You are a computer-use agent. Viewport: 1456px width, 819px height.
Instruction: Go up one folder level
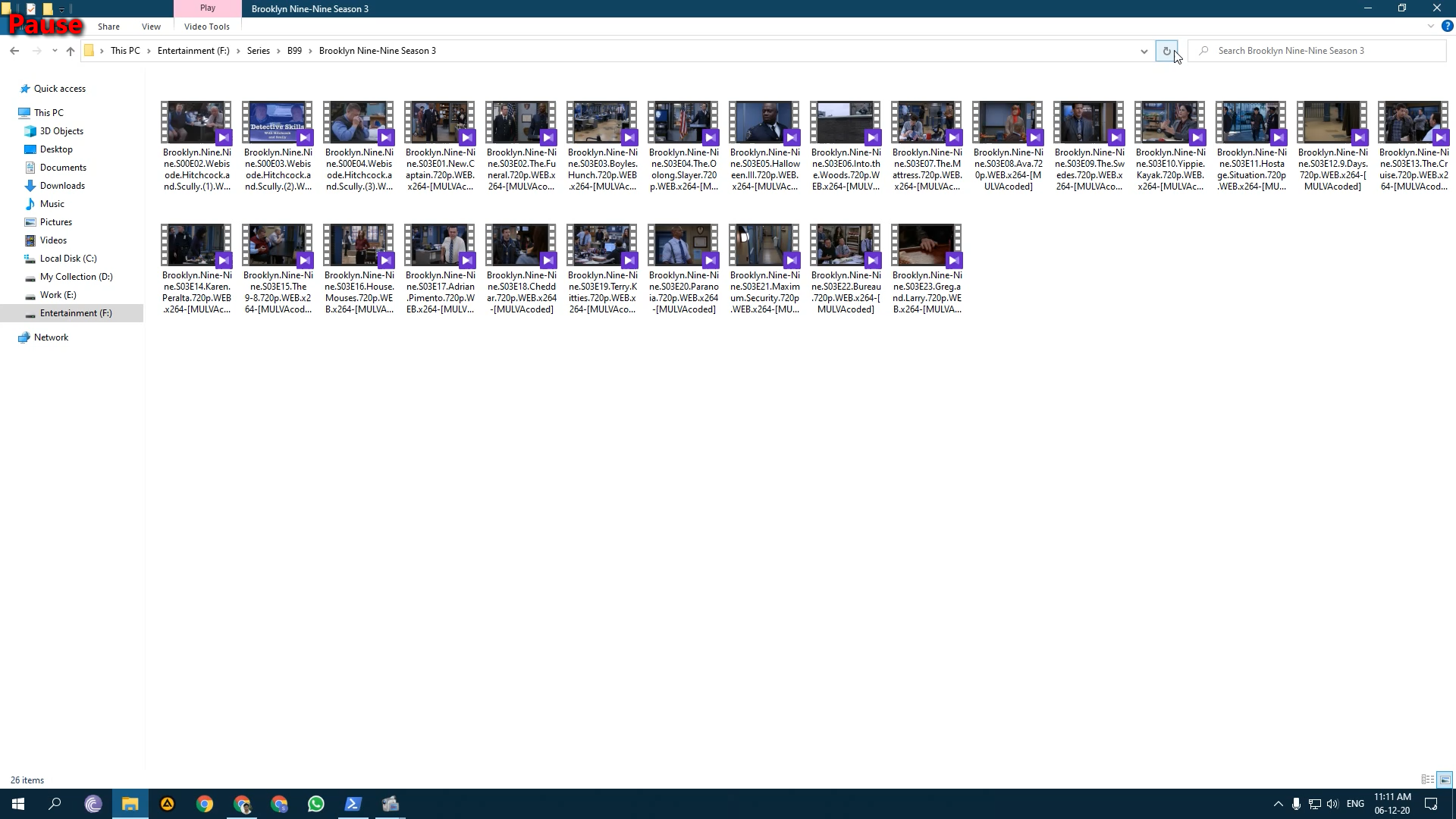point(71,51)
